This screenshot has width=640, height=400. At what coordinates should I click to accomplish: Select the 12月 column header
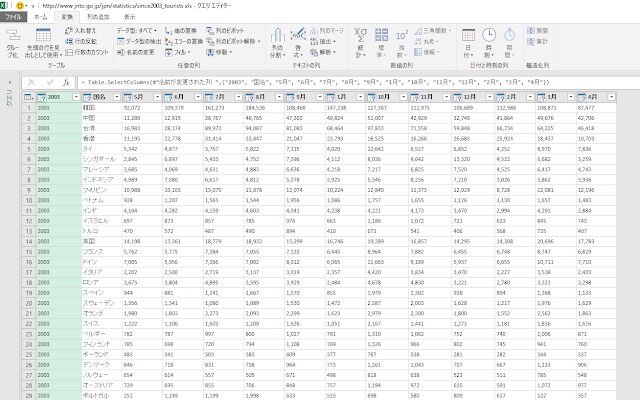473,97
